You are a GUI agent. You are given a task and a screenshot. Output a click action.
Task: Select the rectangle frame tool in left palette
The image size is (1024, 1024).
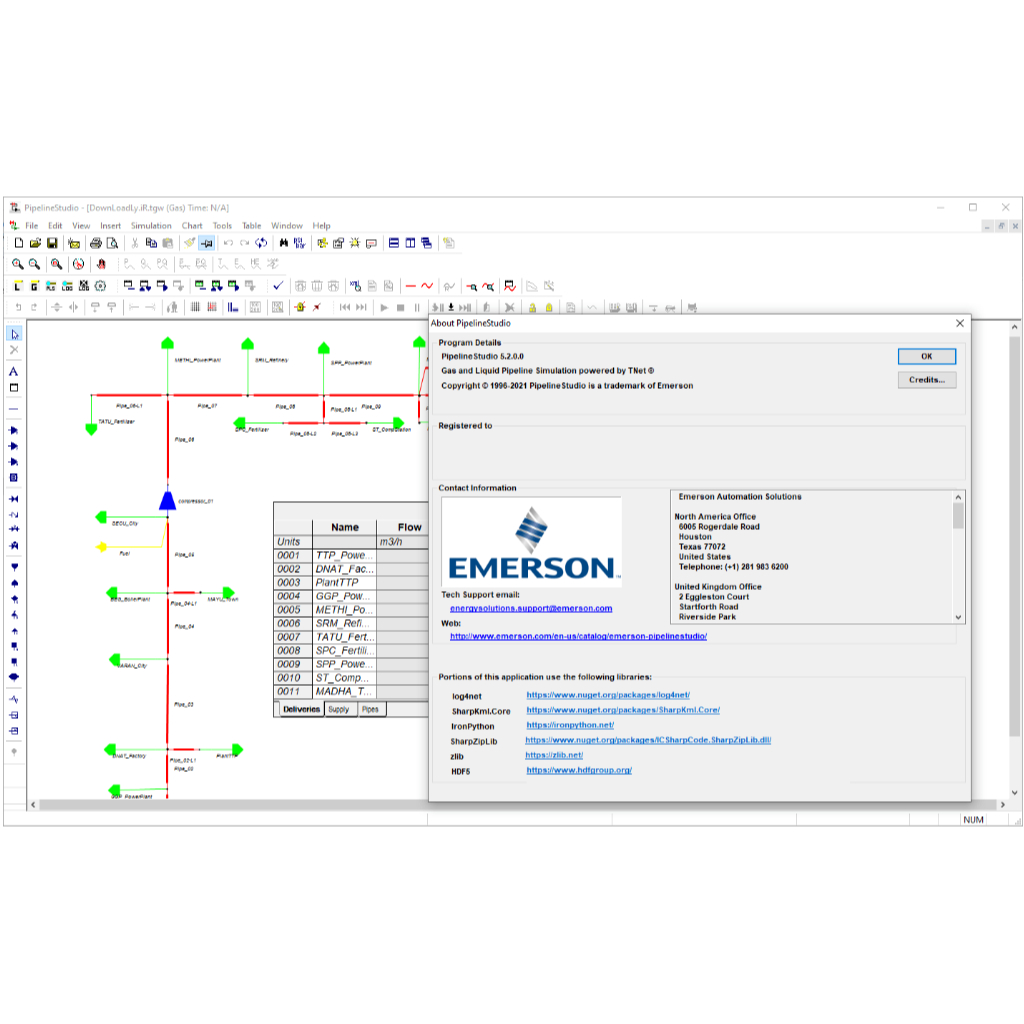[14, 387]
